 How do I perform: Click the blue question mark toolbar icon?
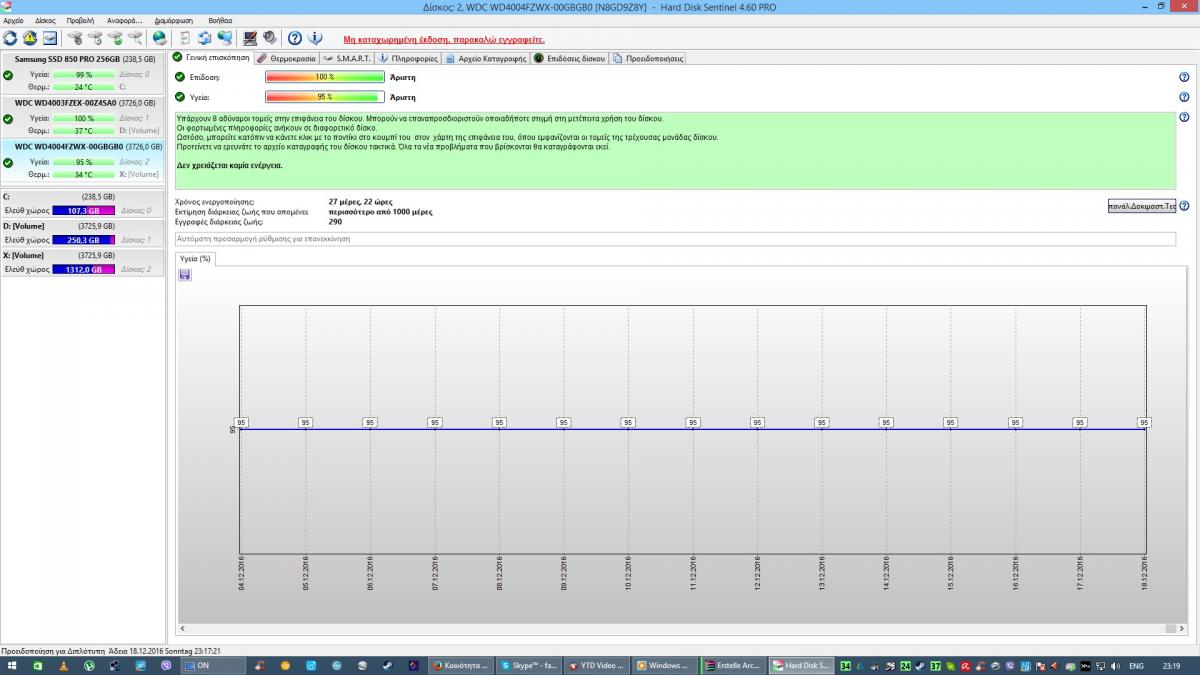click(x=295, y=38)
